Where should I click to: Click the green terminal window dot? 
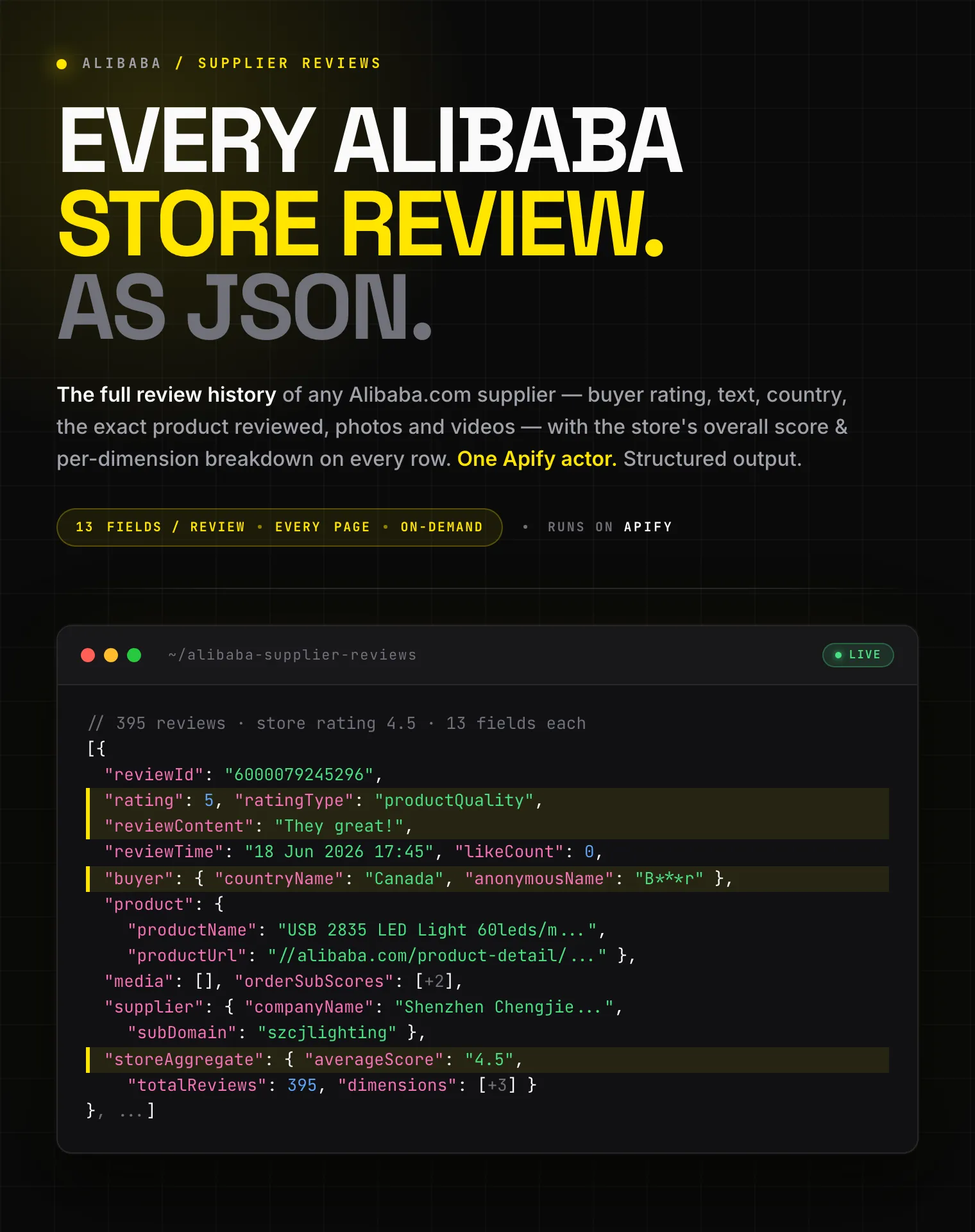pyautogui.click(x=134, y=655)
